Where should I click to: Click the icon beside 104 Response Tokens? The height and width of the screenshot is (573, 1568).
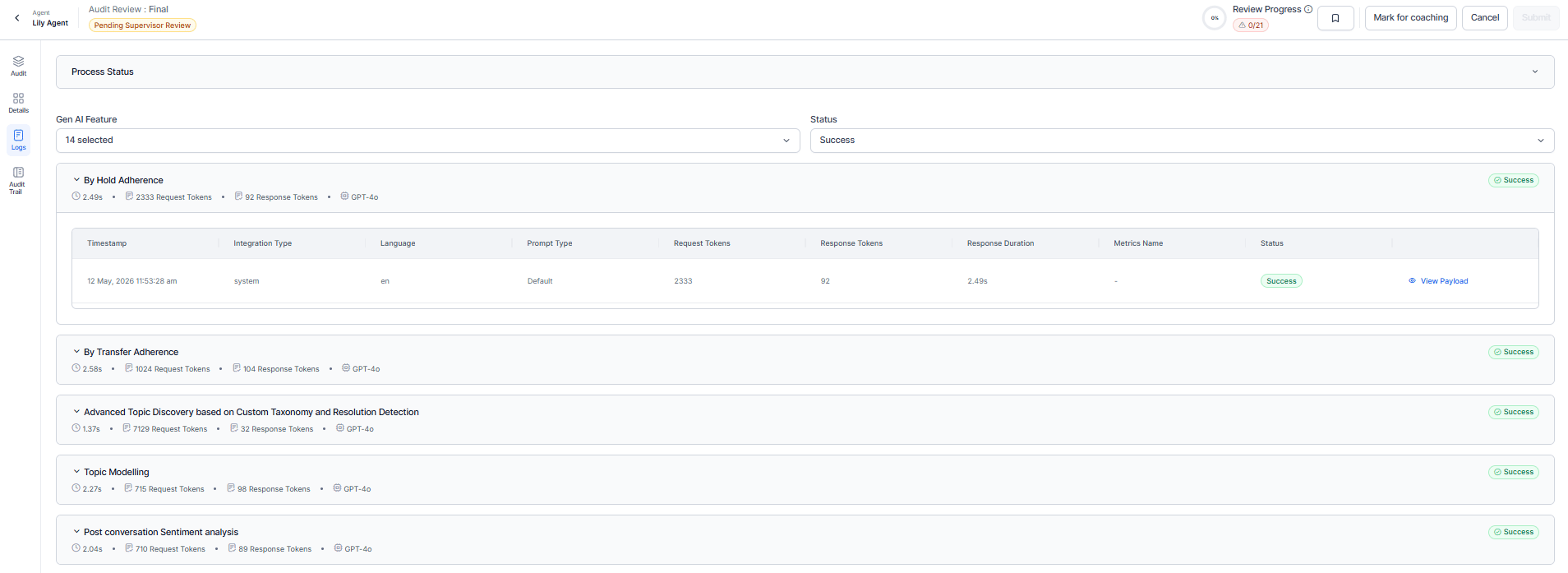237,368
